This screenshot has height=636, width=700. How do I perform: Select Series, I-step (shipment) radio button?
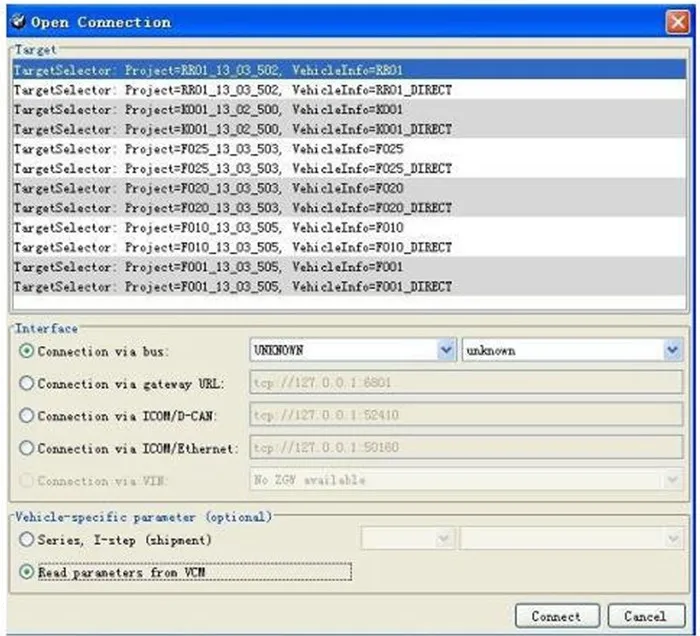point(26,540)
